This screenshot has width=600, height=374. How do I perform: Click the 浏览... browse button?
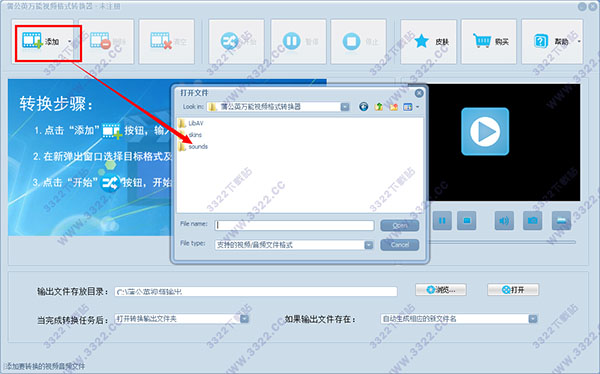[441, 290]
